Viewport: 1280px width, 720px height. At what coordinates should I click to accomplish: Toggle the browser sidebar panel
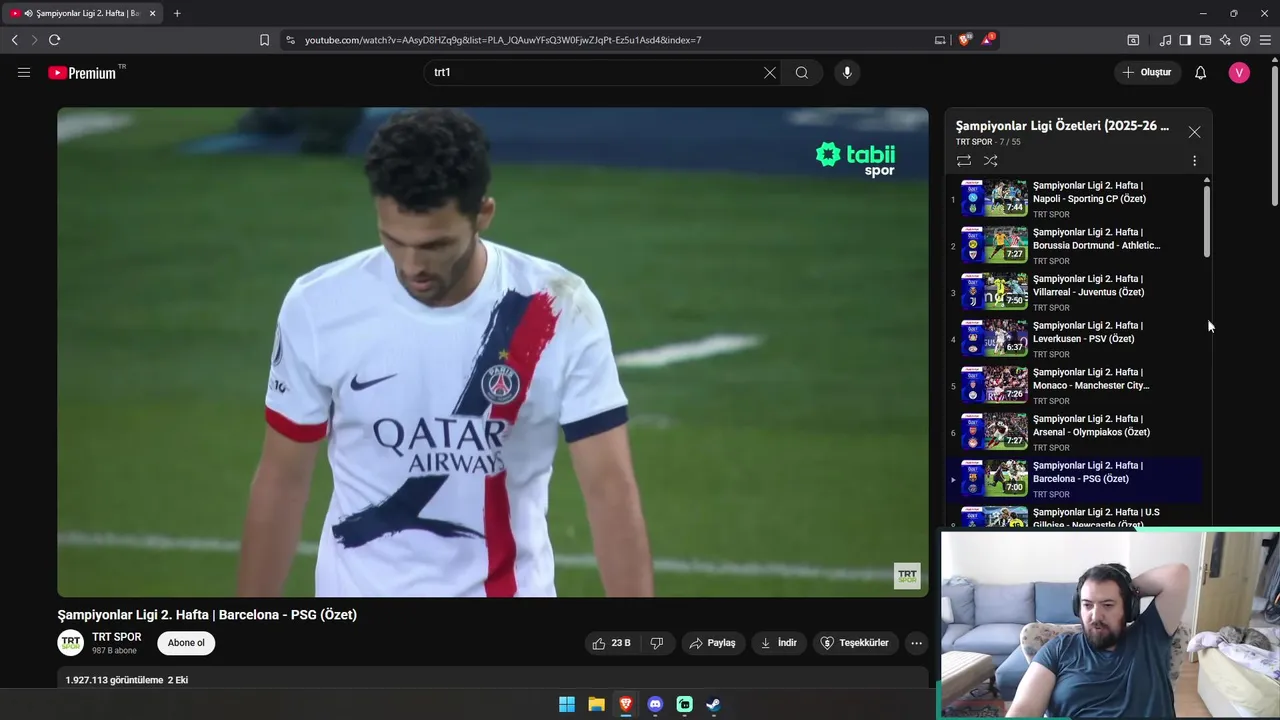[1185, 40]
